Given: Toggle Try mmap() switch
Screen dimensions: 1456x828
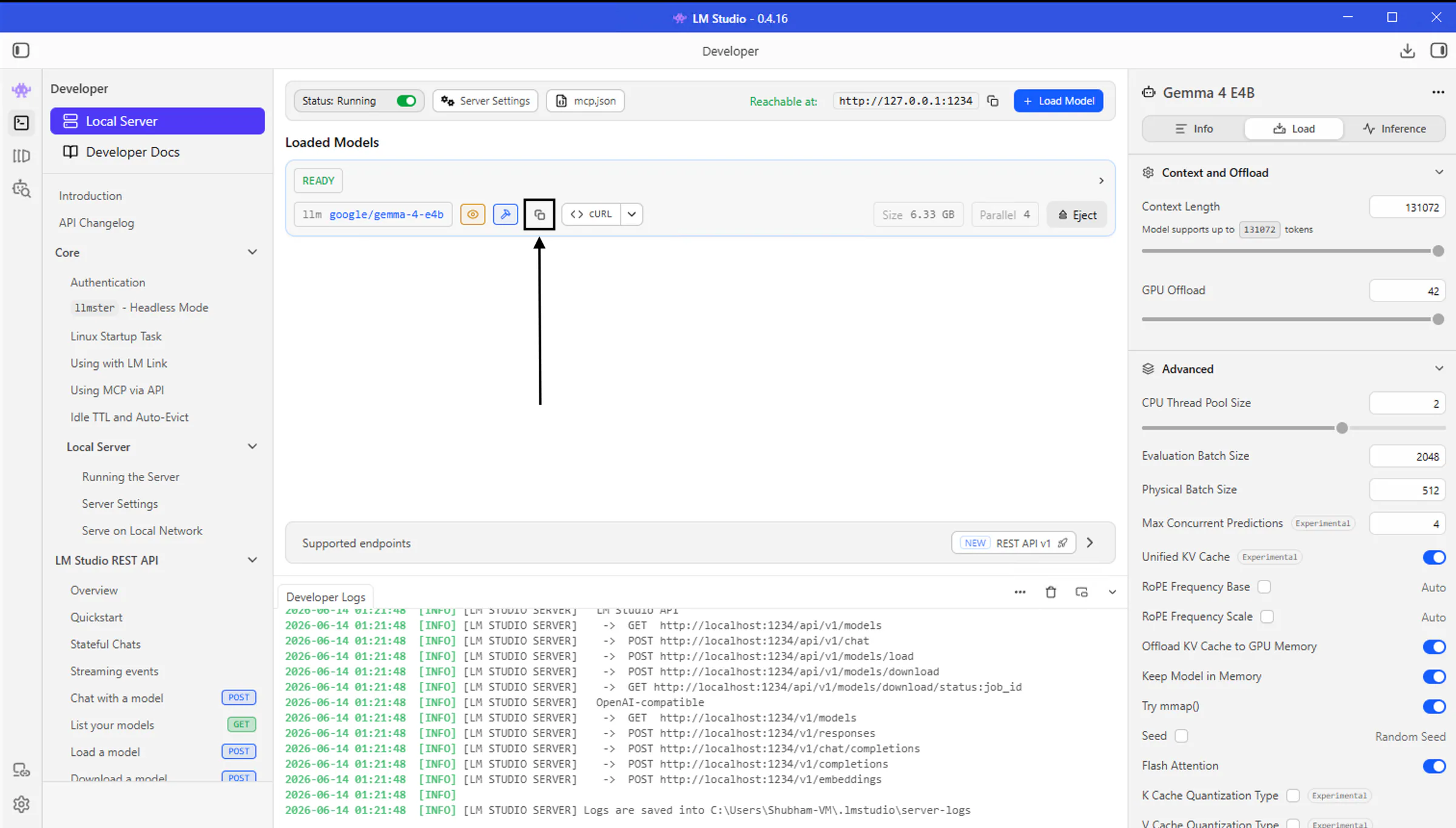Looking at the screenshot, I should click(x=1434, y=706).
